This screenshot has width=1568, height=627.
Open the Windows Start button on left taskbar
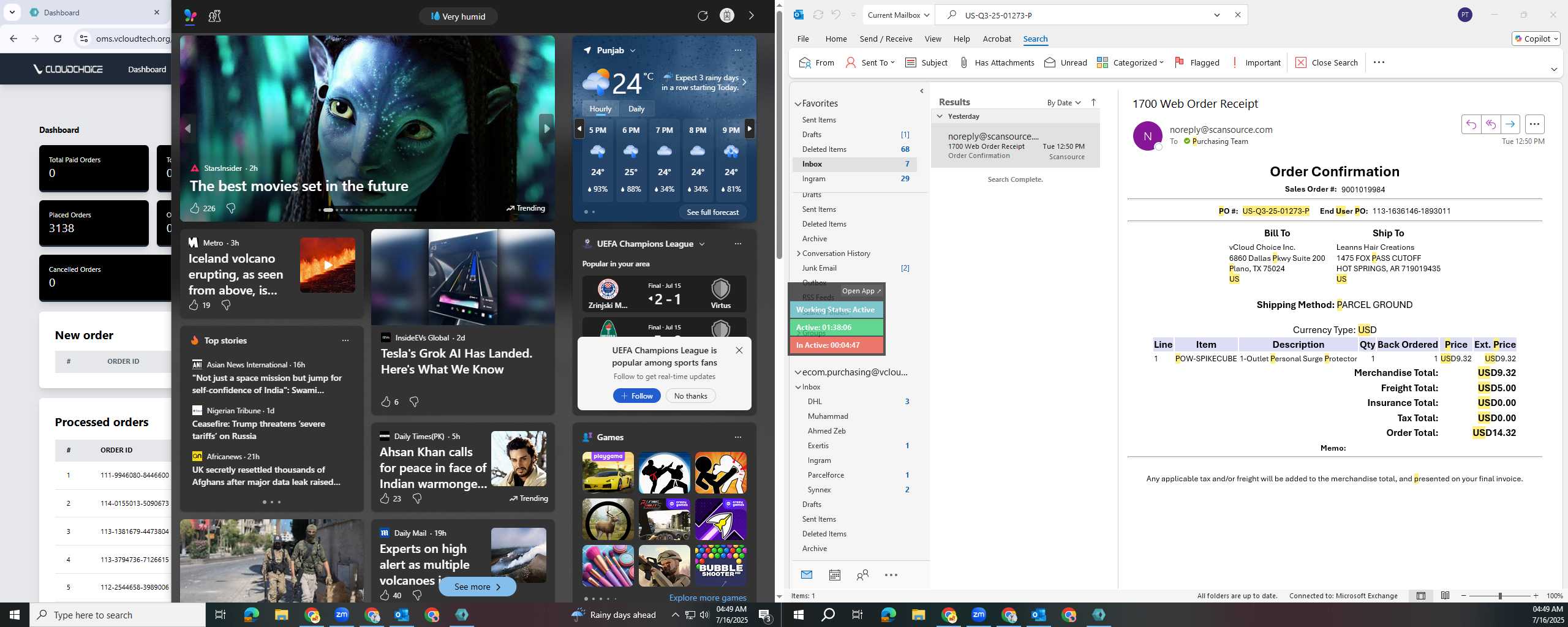(x=15, y=615)
